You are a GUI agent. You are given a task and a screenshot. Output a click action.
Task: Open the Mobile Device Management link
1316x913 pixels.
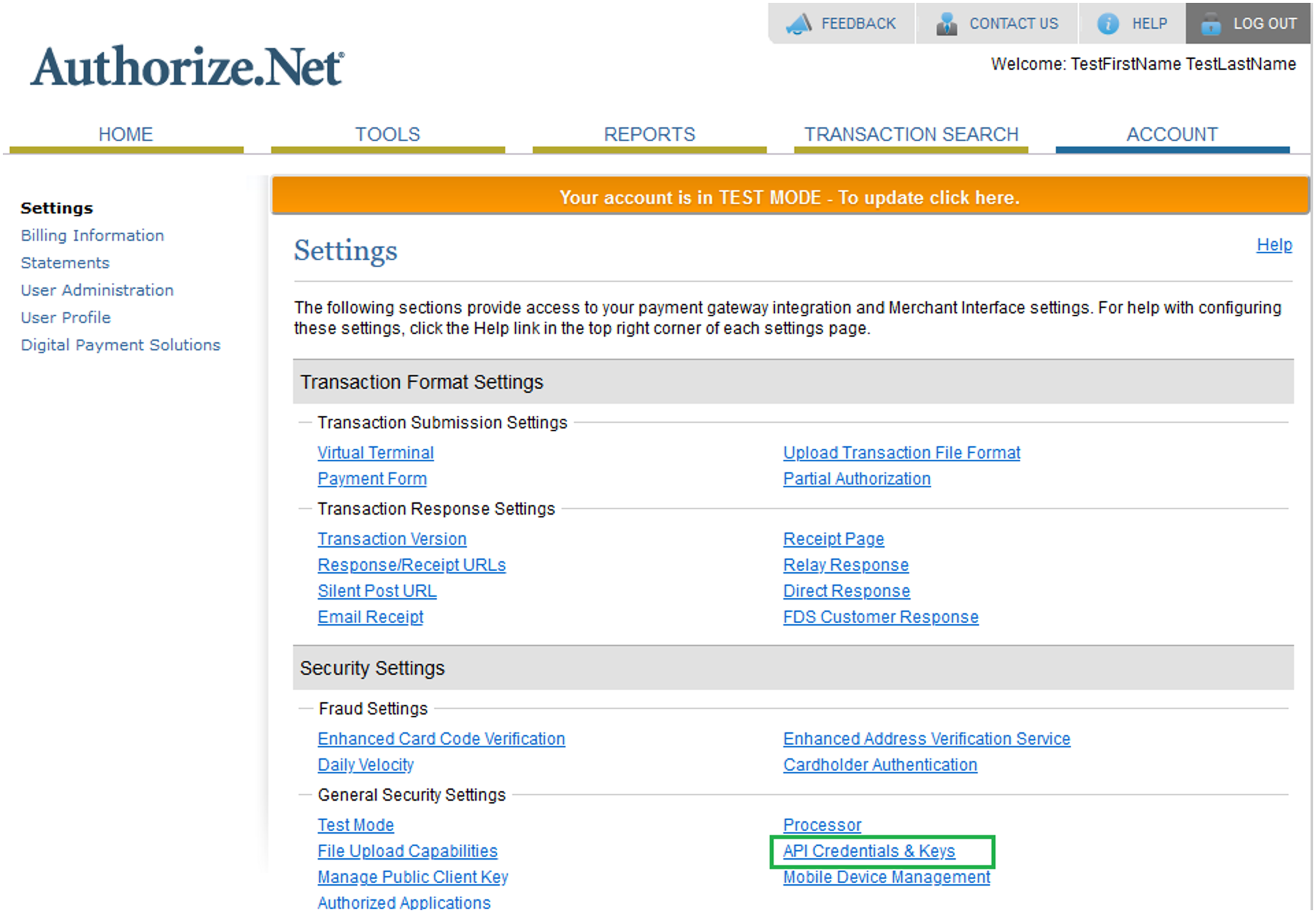point(887,877)
